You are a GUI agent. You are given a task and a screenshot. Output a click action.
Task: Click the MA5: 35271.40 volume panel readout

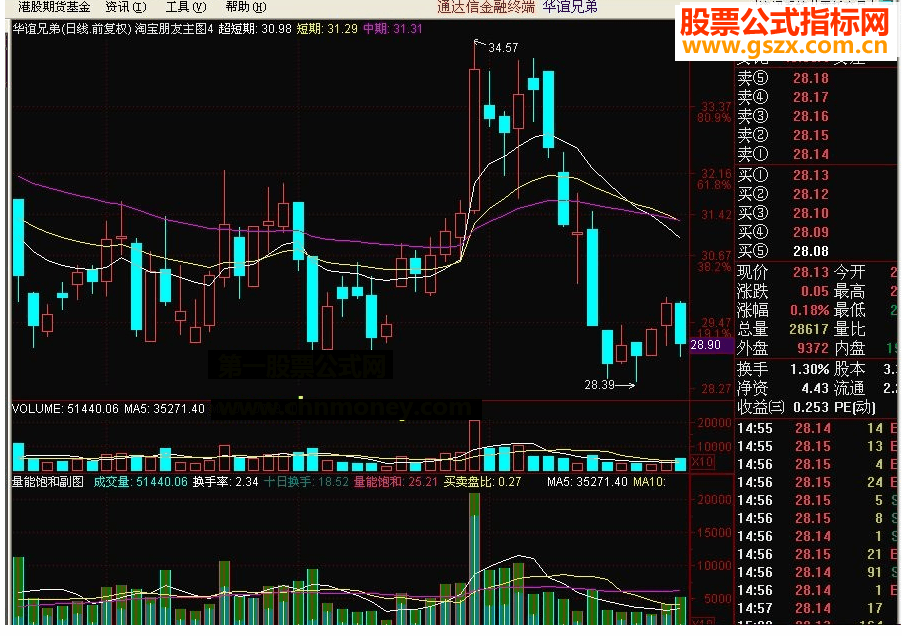pos(165,409)
